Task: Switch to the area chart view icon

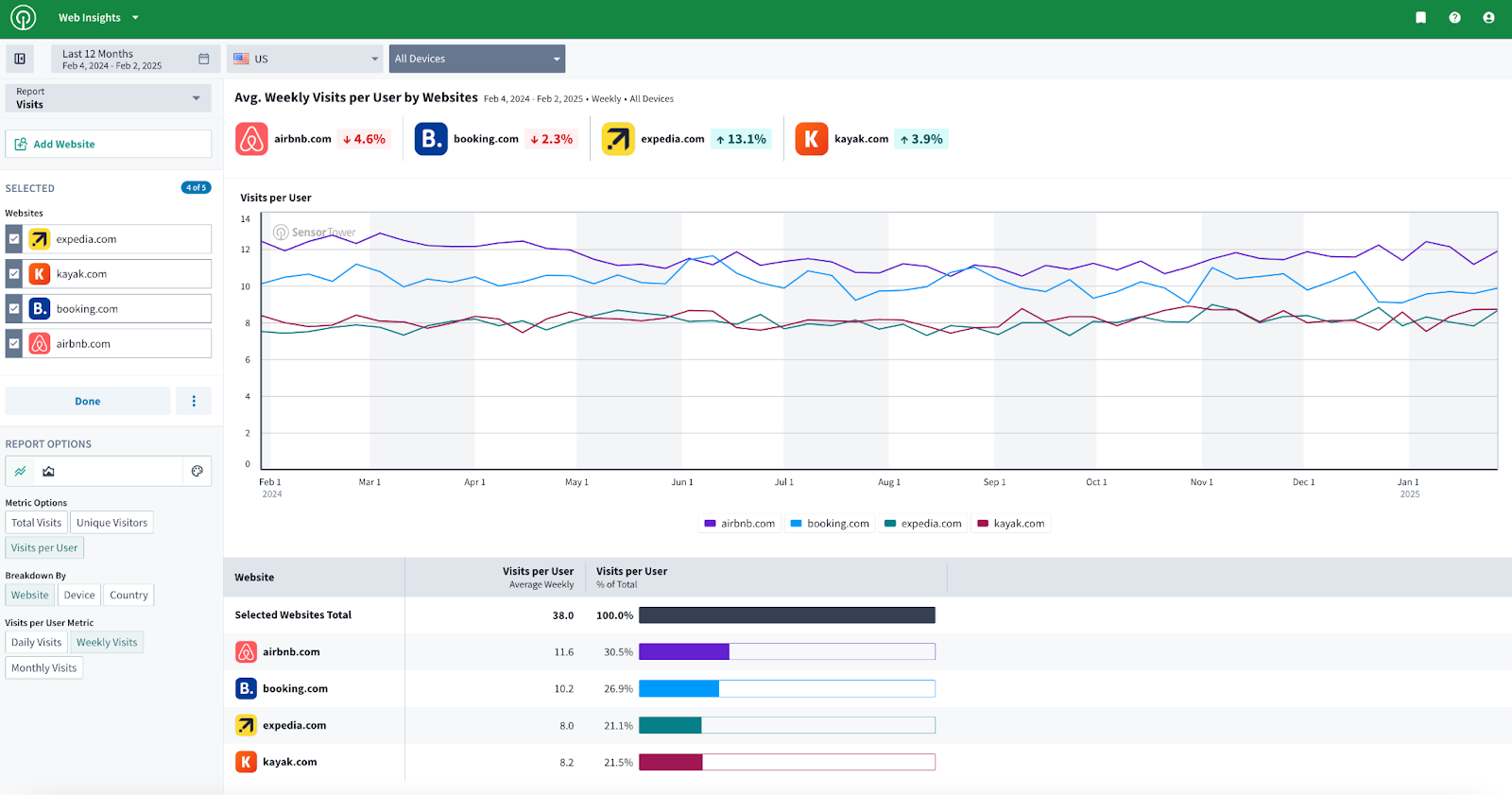Action: (x=49, y=471)
